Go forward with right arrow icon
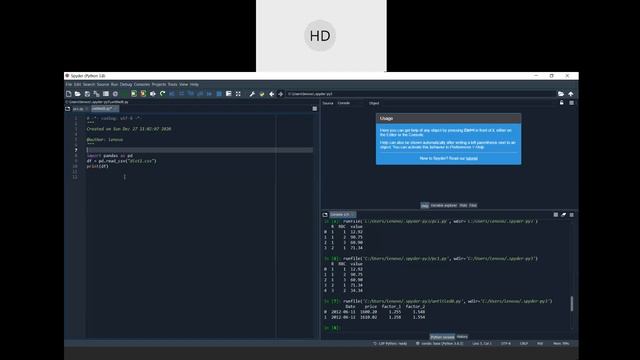640x360 pixels. point(280,94)
